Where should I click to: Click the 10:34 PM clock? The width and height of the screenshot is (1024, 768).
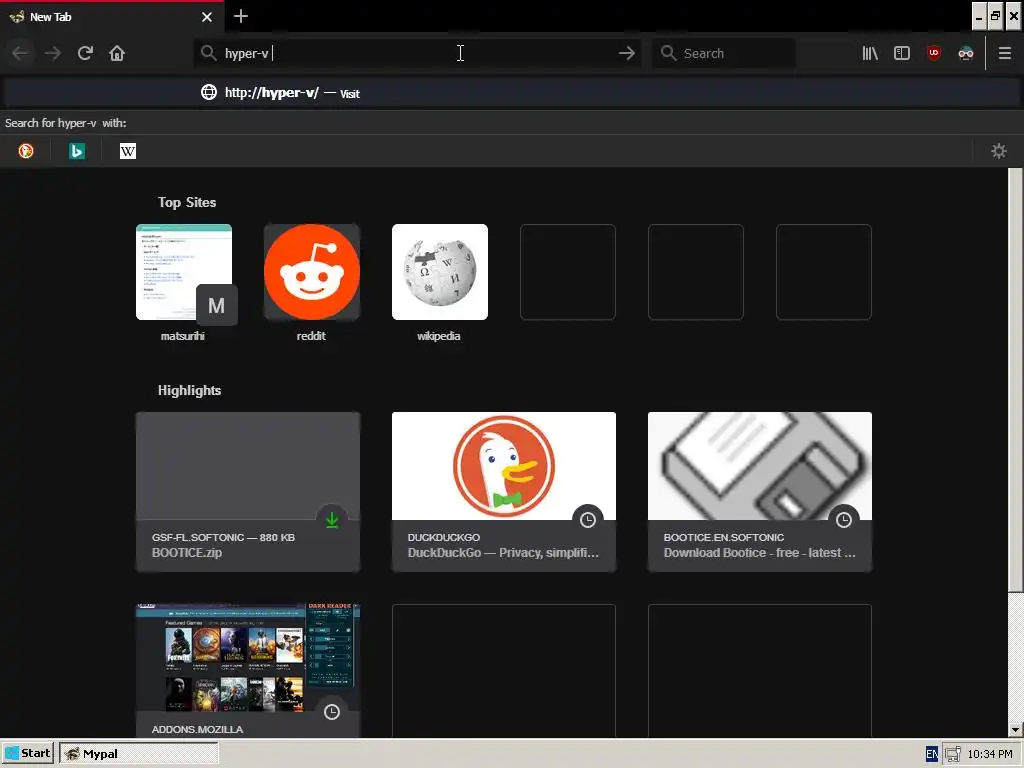(990, 754)
